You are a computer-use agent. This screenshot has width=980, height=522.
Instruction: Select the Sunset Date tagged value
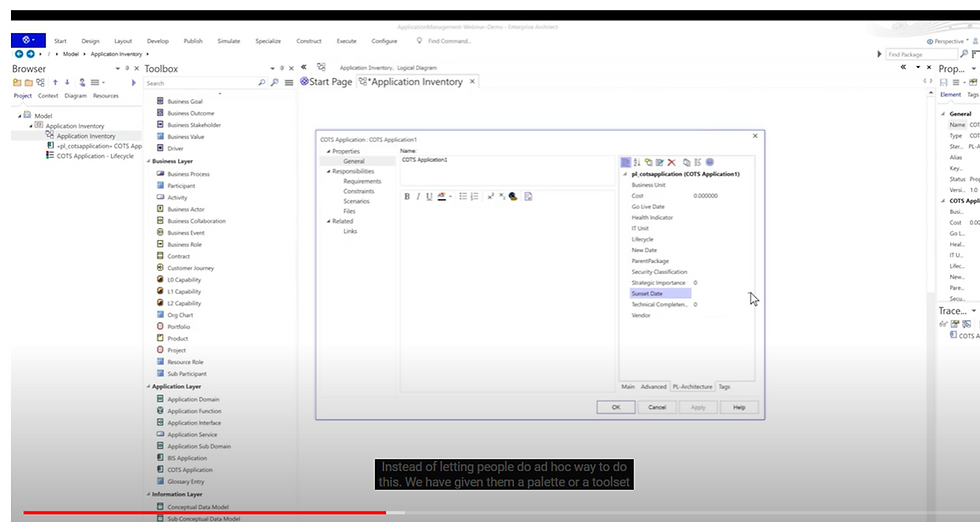click(x=660, y=293)
